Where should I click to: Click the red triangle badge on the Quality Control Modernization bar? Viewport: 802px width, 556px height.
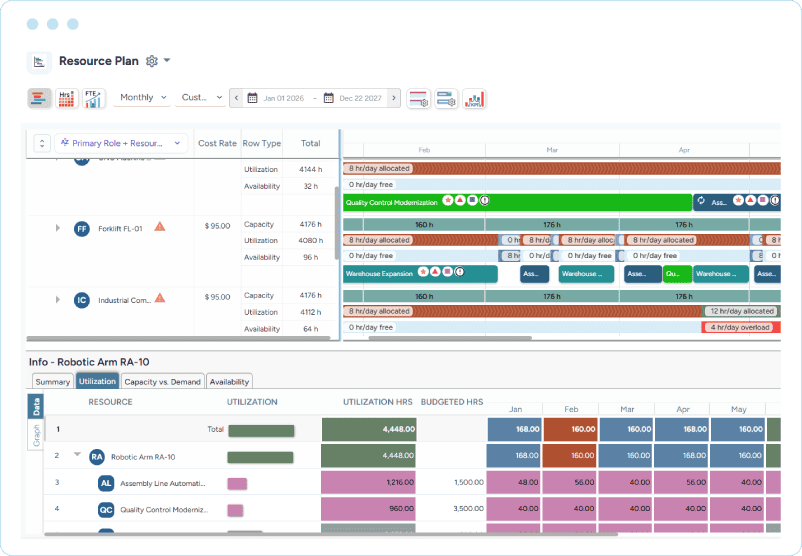460,200
